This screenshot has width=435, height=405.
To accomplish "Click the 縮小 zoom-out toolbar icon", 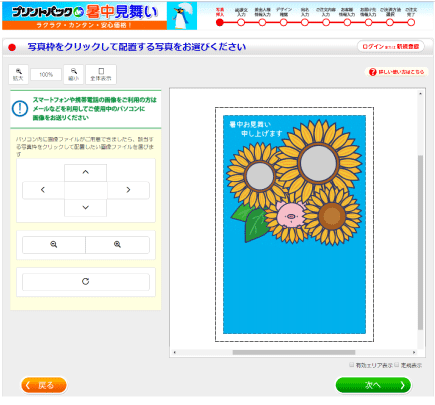I will [74, 74].
